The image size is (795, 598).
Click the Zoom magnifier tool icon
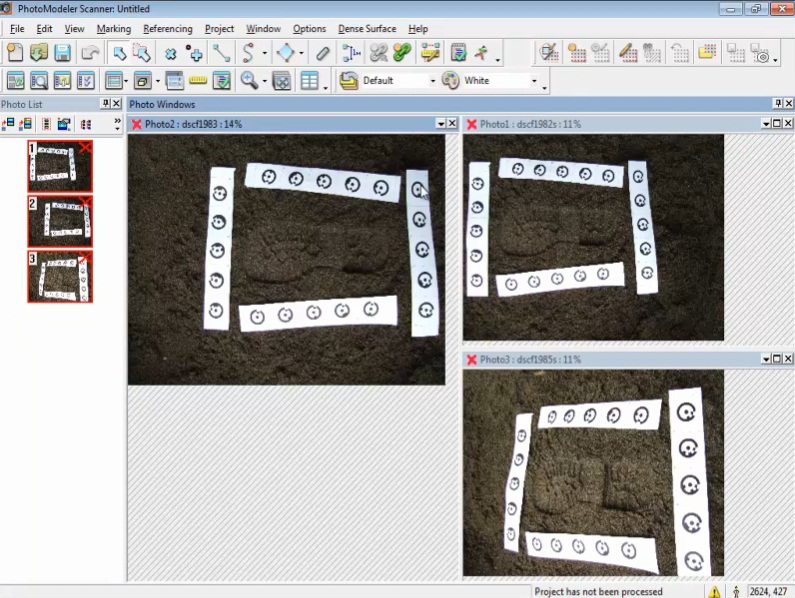pos(249,81)
